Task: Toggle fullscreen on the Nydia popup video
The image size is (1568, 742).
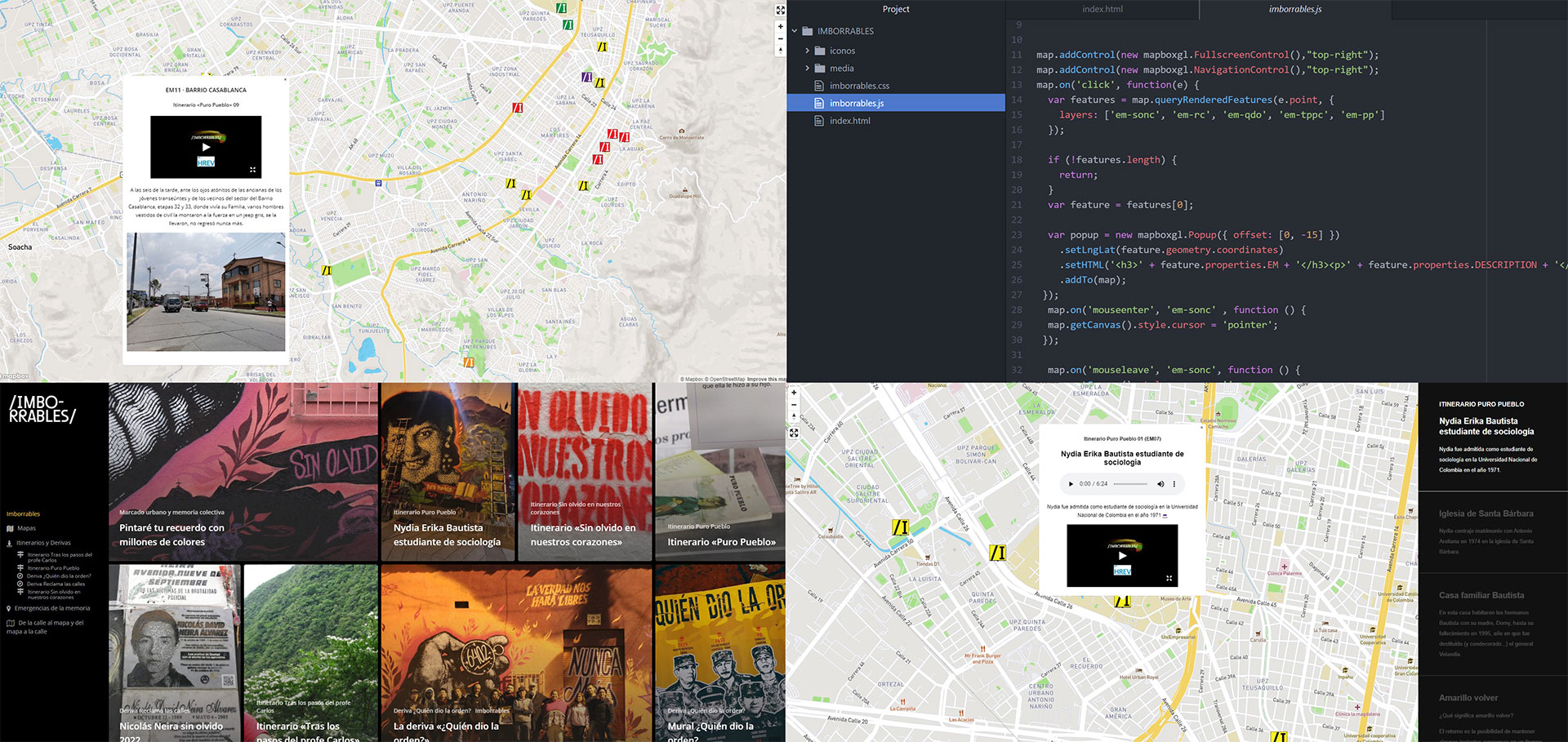Action: point(1169,578)
